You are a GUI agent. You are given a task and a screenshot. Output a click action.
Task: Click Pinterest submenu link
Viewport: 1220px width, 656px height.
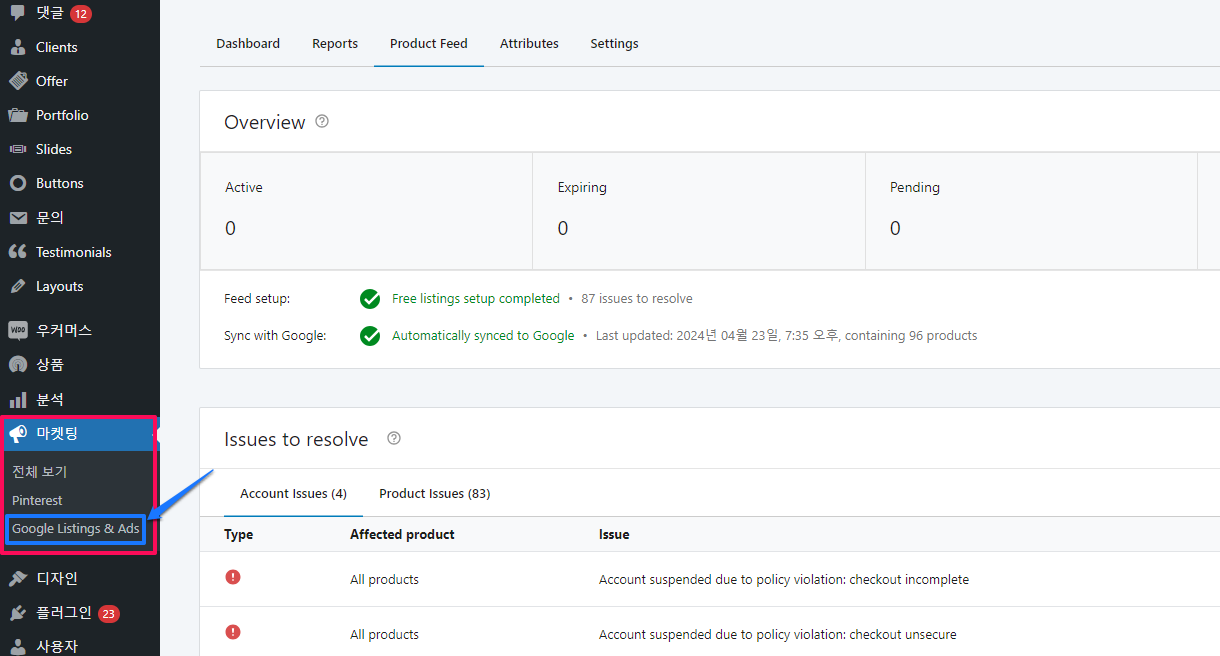(37, 500)
